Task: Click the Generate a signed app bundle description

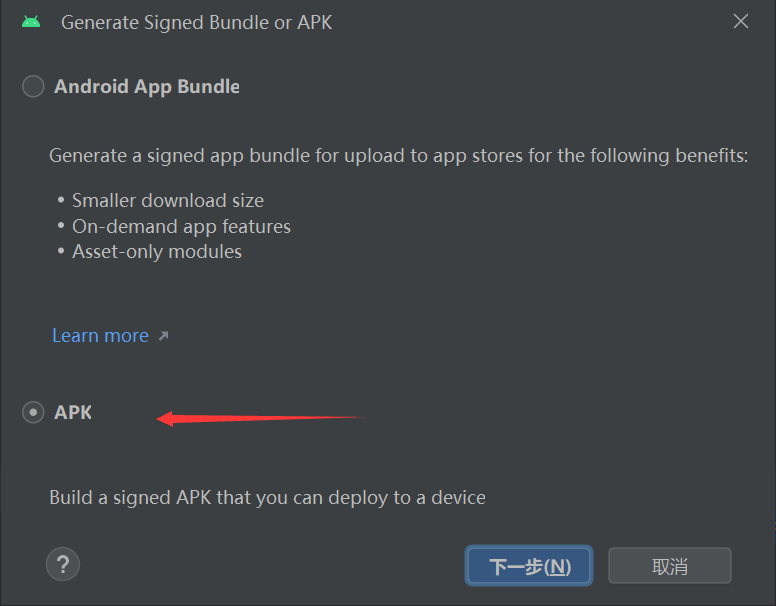Action: (398, 156)
